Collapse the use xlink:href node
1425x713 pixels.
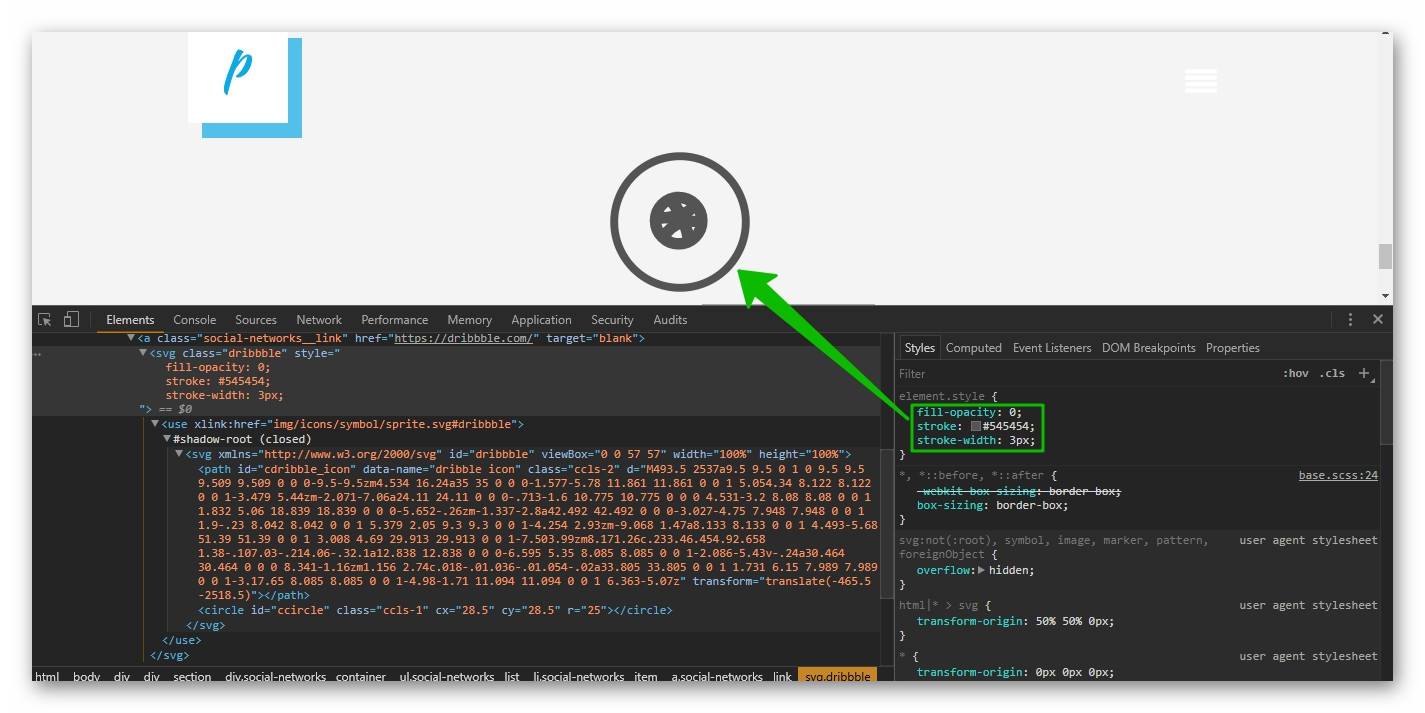pos(155,424)
